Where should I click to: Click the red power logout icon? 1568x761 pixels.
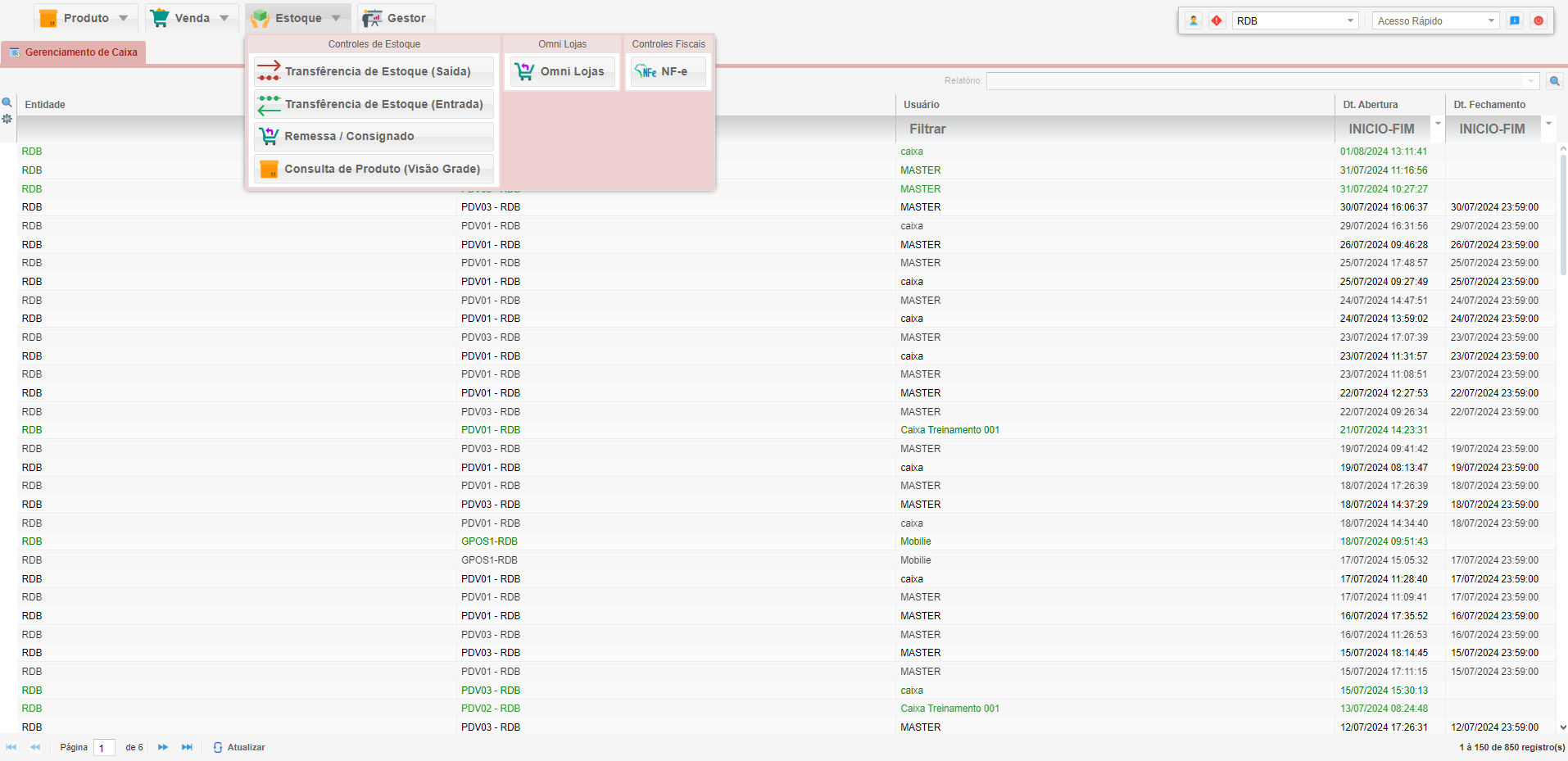tap(1539, 20)
